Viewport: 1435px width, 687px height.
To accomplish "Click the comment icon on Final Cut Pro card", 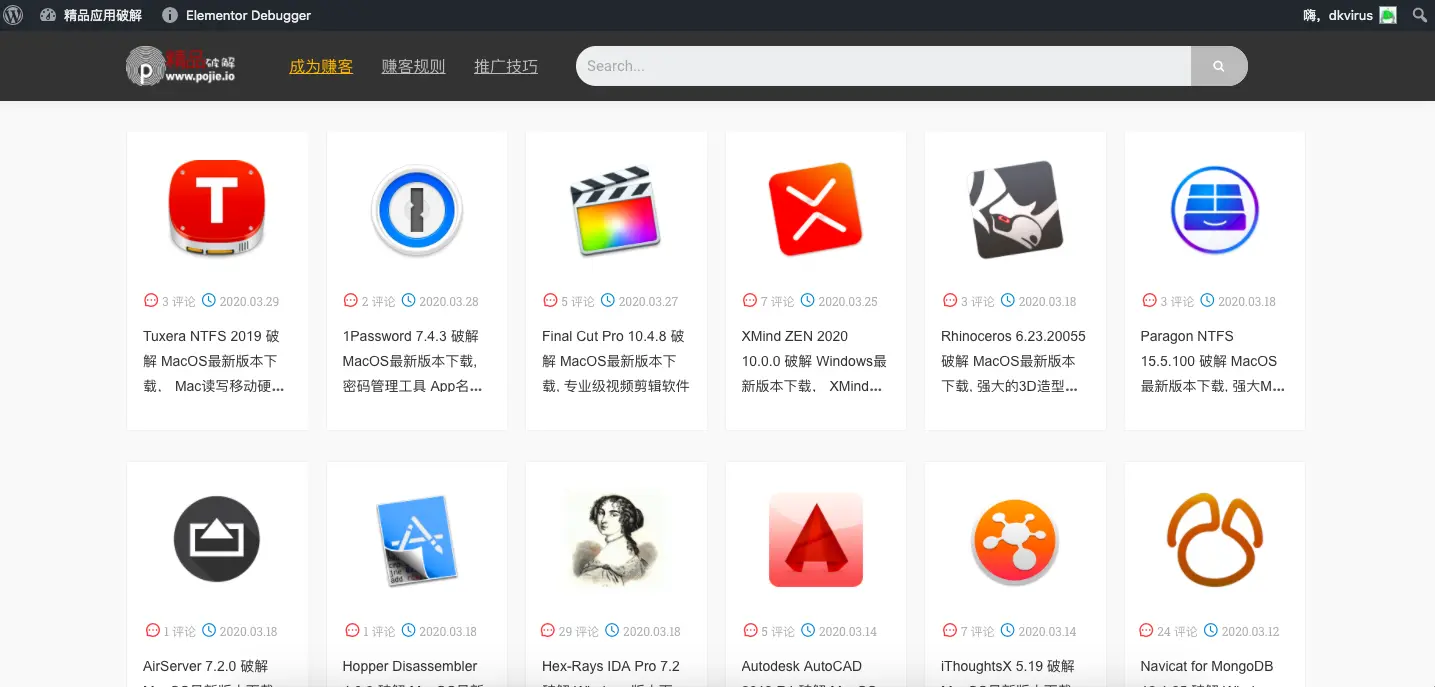I will [550, 300].
